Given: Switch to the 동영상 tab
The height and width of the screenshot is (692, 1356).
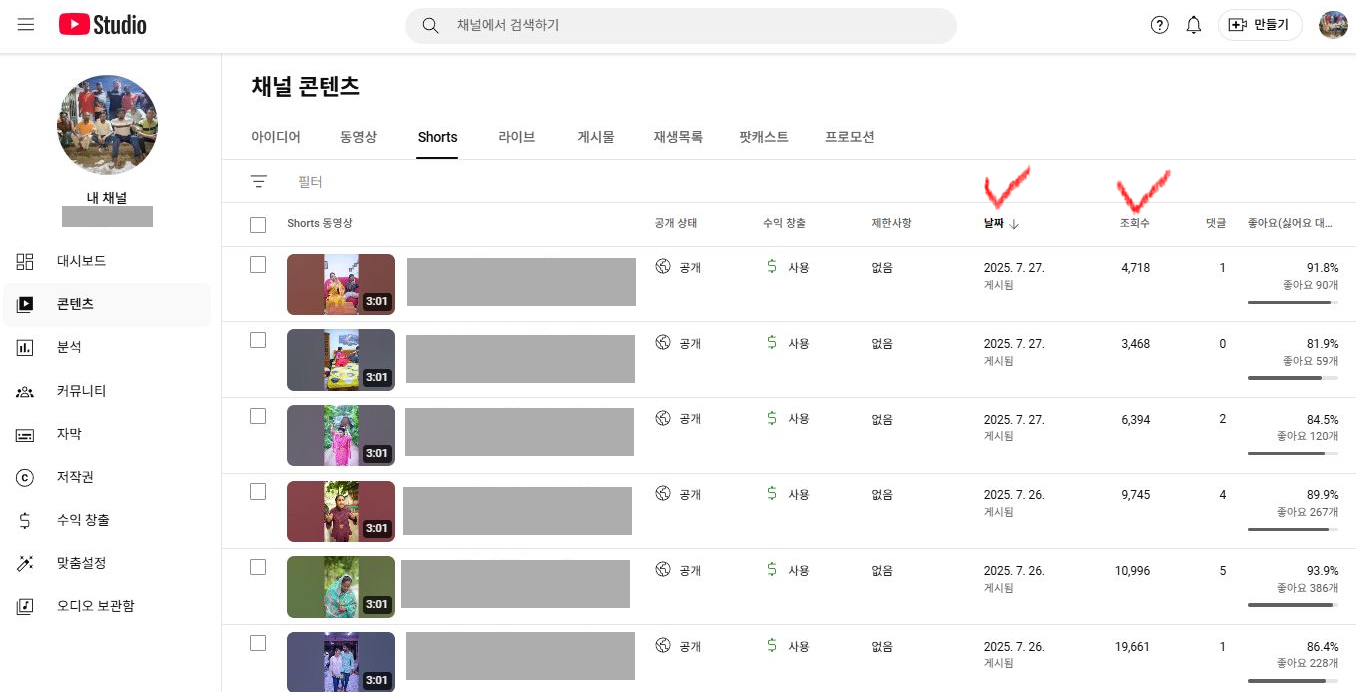Looking at the screenshot, I should [x=358, y=137].
